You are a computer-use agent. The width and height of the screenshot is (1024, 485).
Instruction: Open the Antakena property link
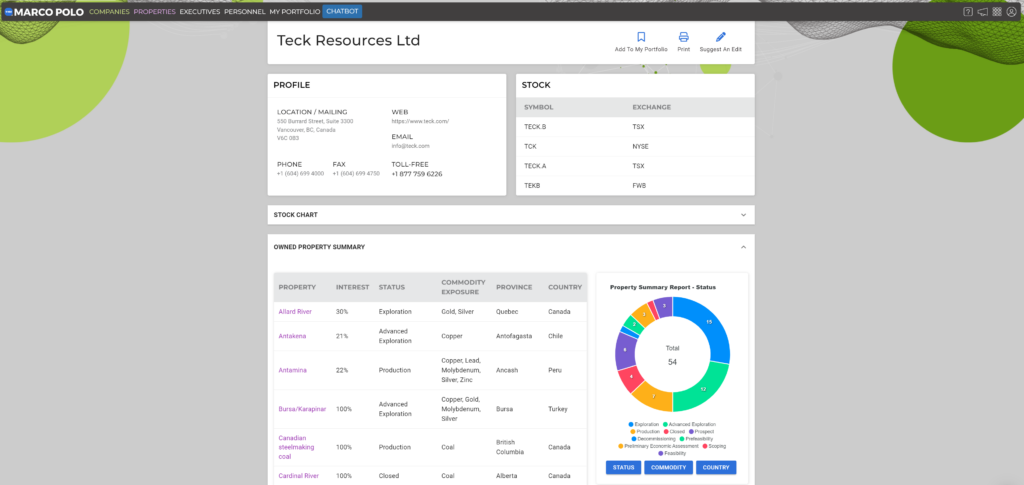[293, 336]
